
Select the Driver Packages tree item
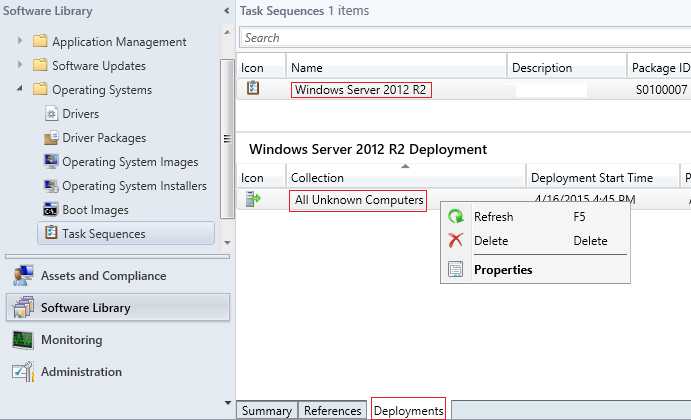(104, 138)
